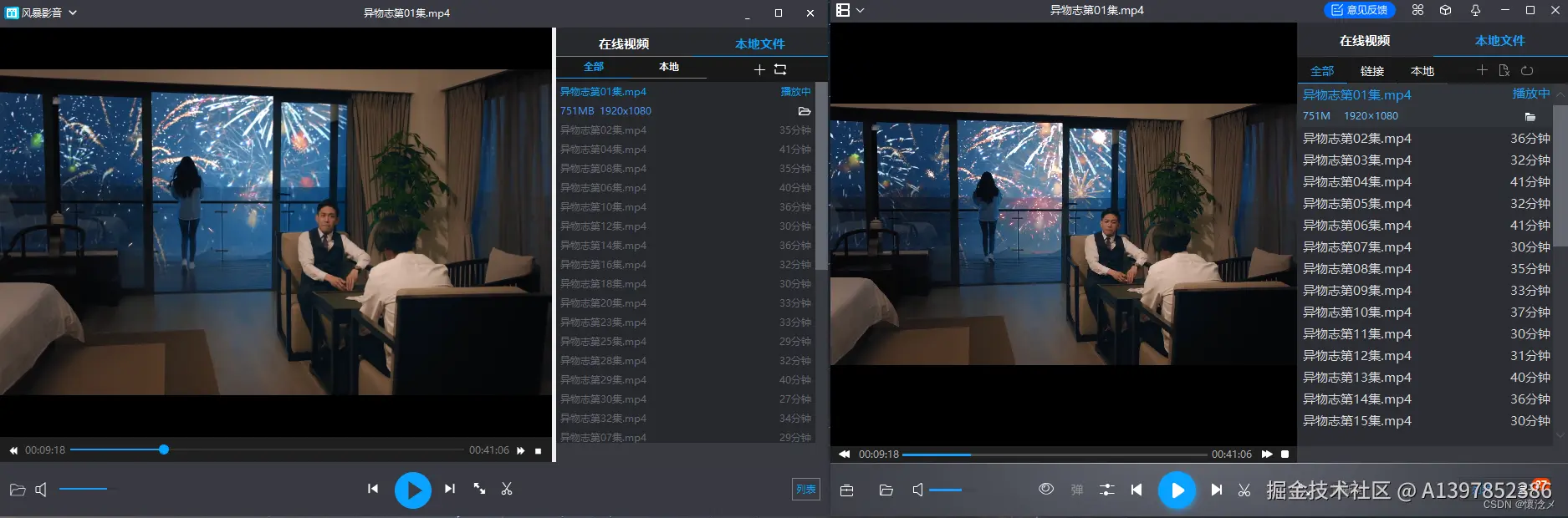Screen dimensions: 1568x518
Task: Mute audio in the left player
Action: pos(41,490)
